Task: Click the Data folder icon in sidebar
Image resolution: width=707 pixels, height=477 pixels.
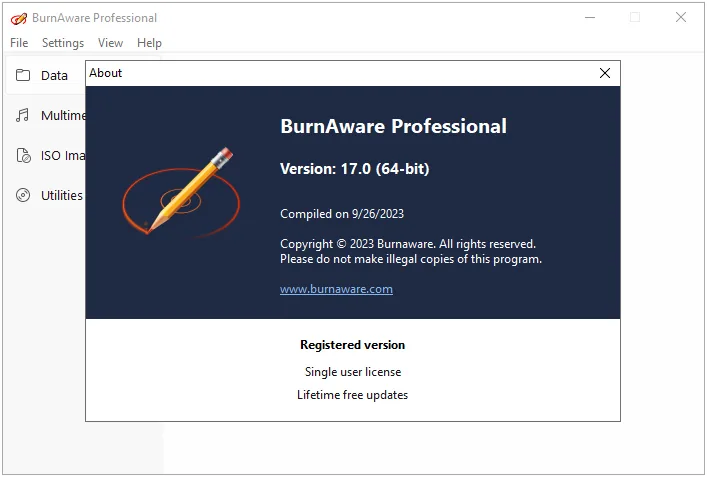Action: pyautogui.click(x=23, y=75)
